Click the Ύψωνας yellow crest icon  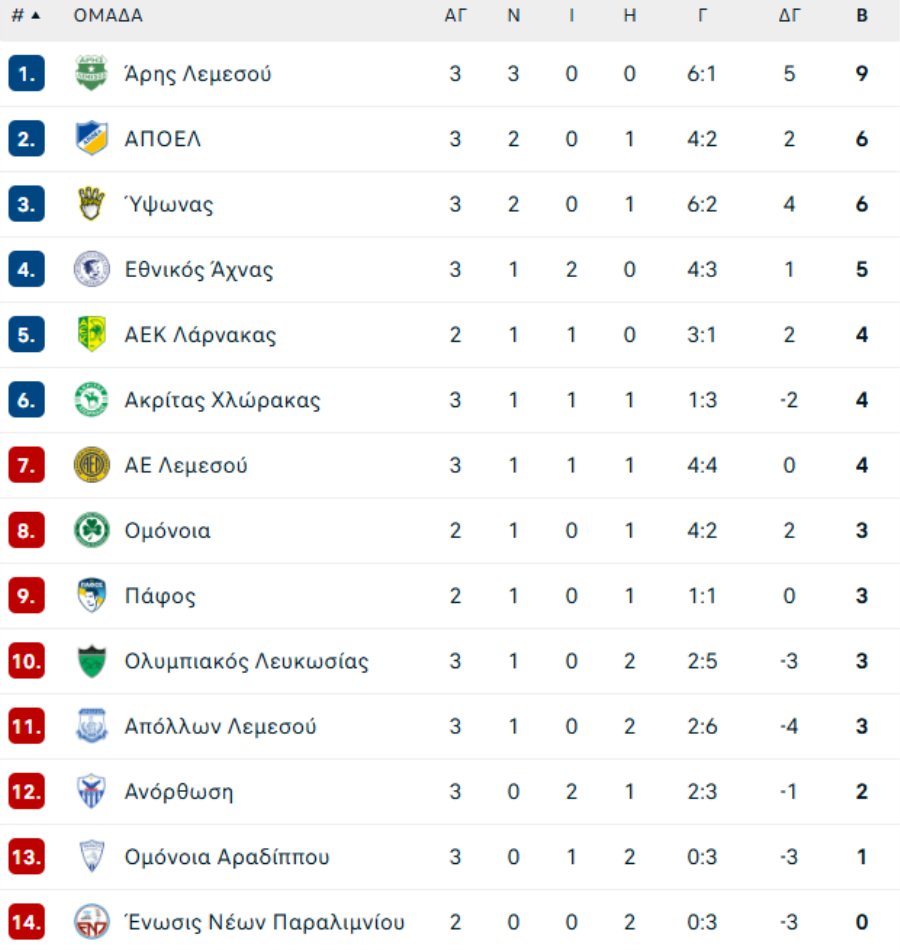pos(91,204)
